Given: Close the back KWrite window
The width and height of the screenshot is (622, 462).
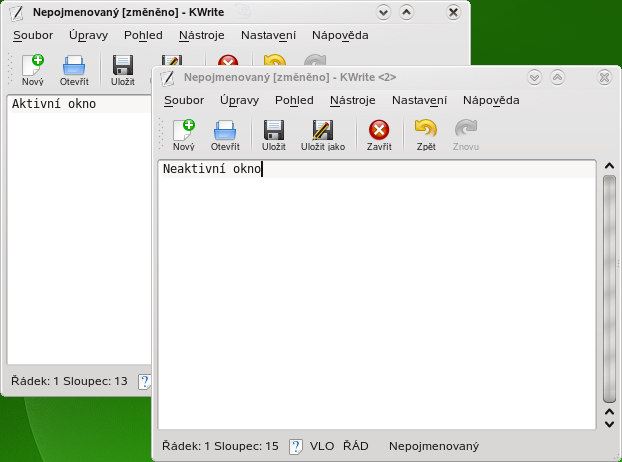Looking at the screenshot, I should tap(453, 13).
